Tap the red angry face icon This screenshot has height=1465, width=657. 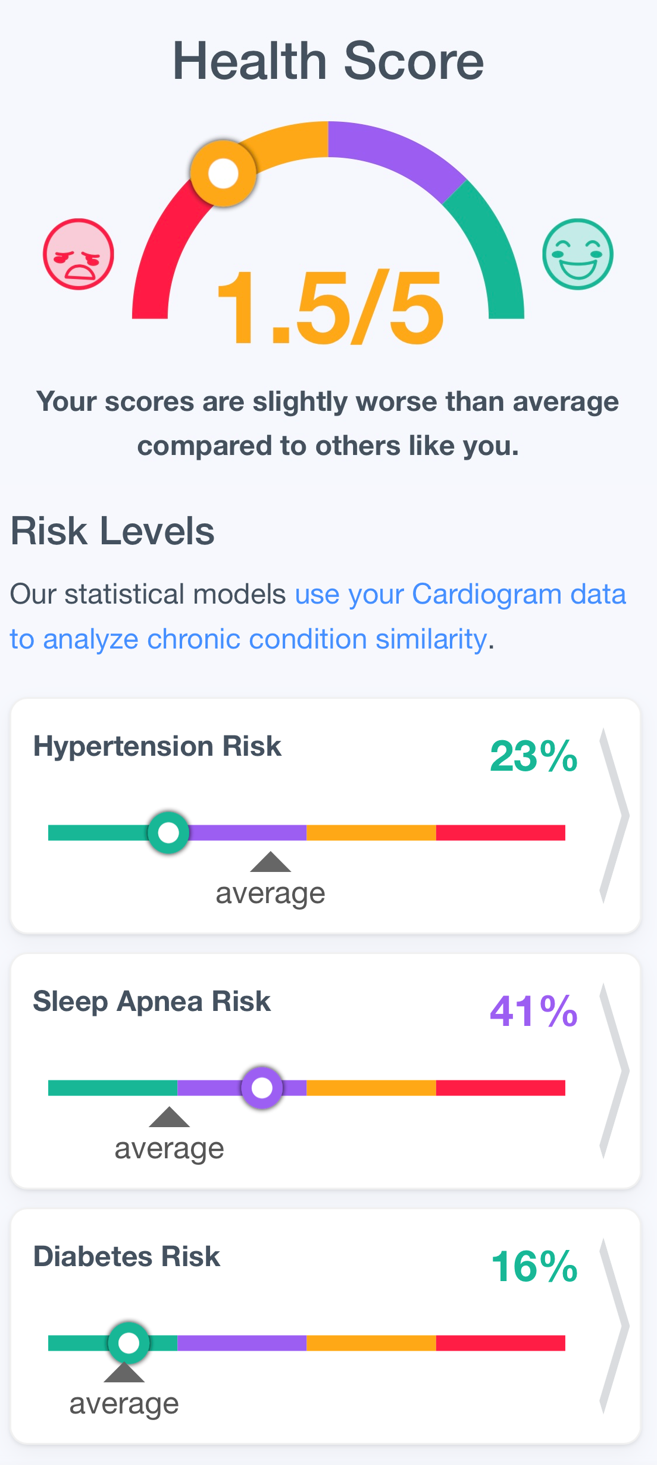pos(78,255)
